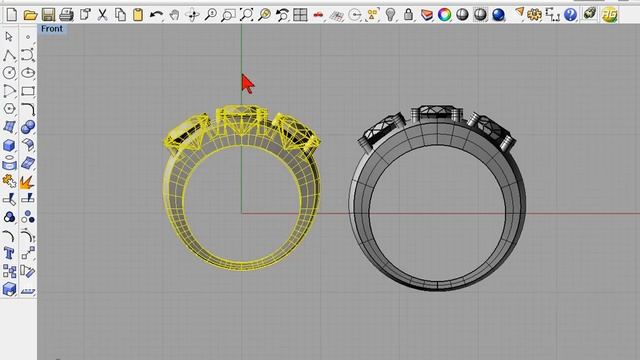The width and height of the screenshot is (640, 360).
Task: Select the Fillet Surface tool
Action: [x=27, y=145]
